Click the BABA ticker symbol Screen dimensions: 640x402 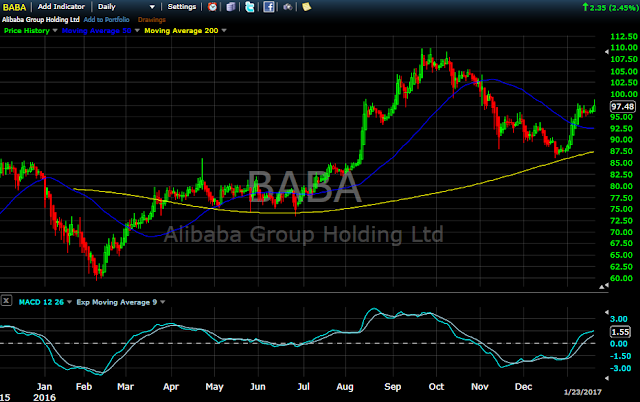tap(14, 7)
